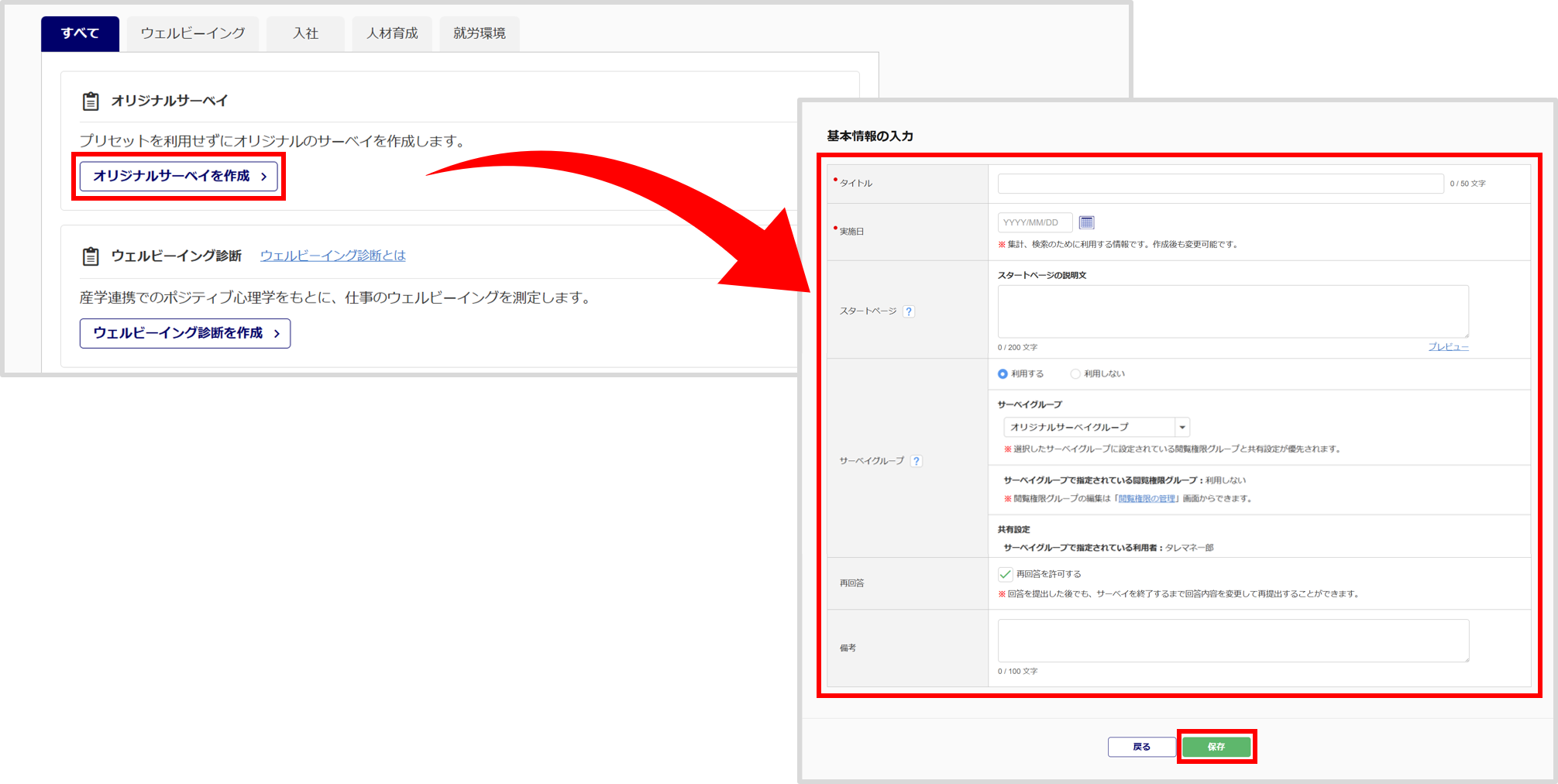This screenshot has width=1558, height=784.
Task: Open the 入社 tab
Action: (305, 33)
